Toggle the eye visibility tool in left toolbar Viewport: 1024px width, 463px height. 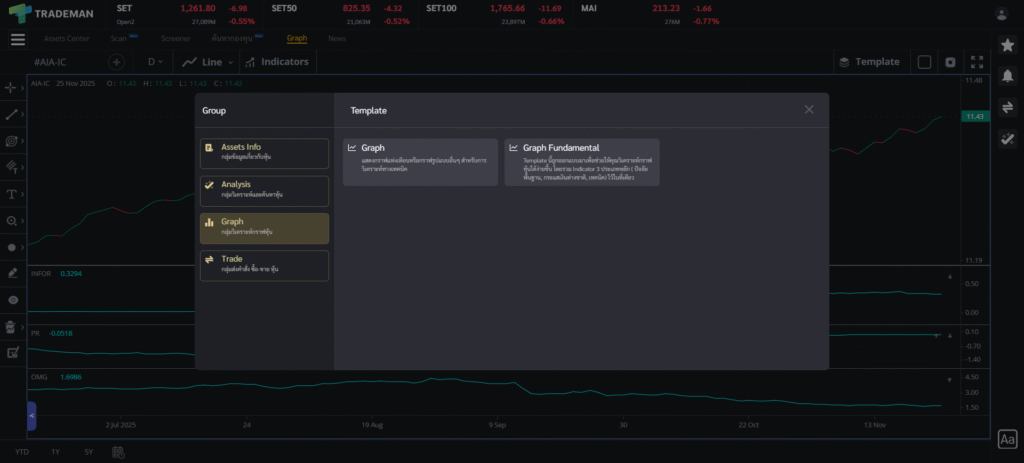(x=12, y=299)
